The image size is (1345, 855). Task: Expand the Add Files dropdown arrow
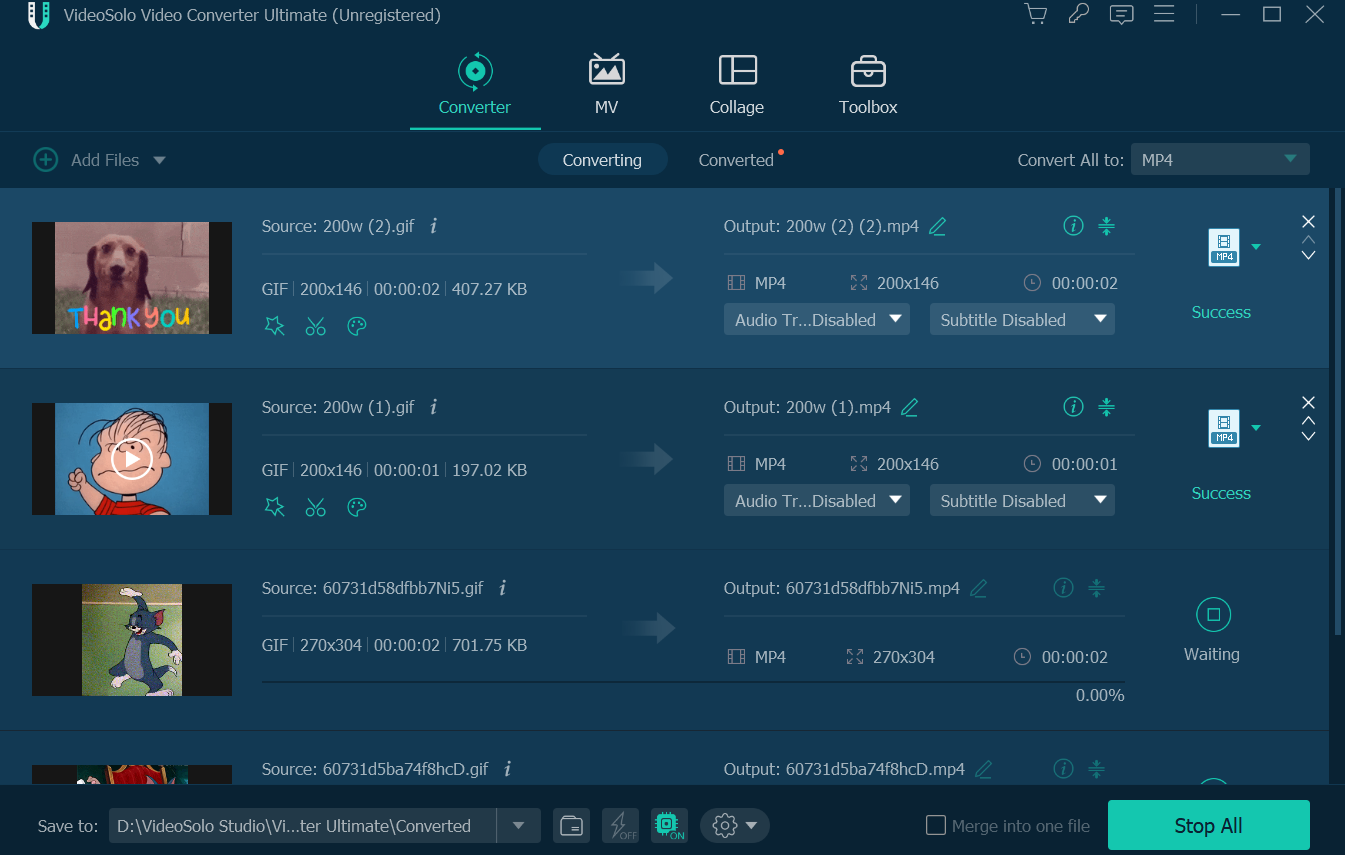click(x=158, y=160)
